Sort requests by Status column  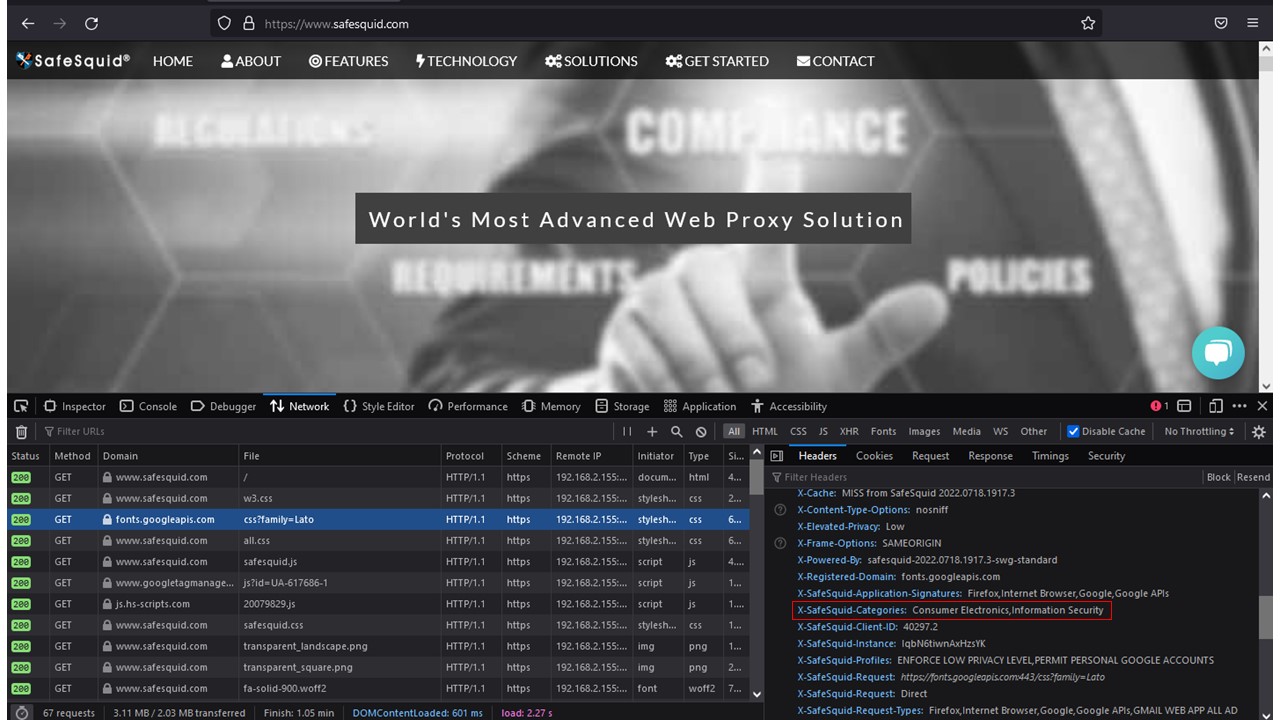(x=26, y=456)
